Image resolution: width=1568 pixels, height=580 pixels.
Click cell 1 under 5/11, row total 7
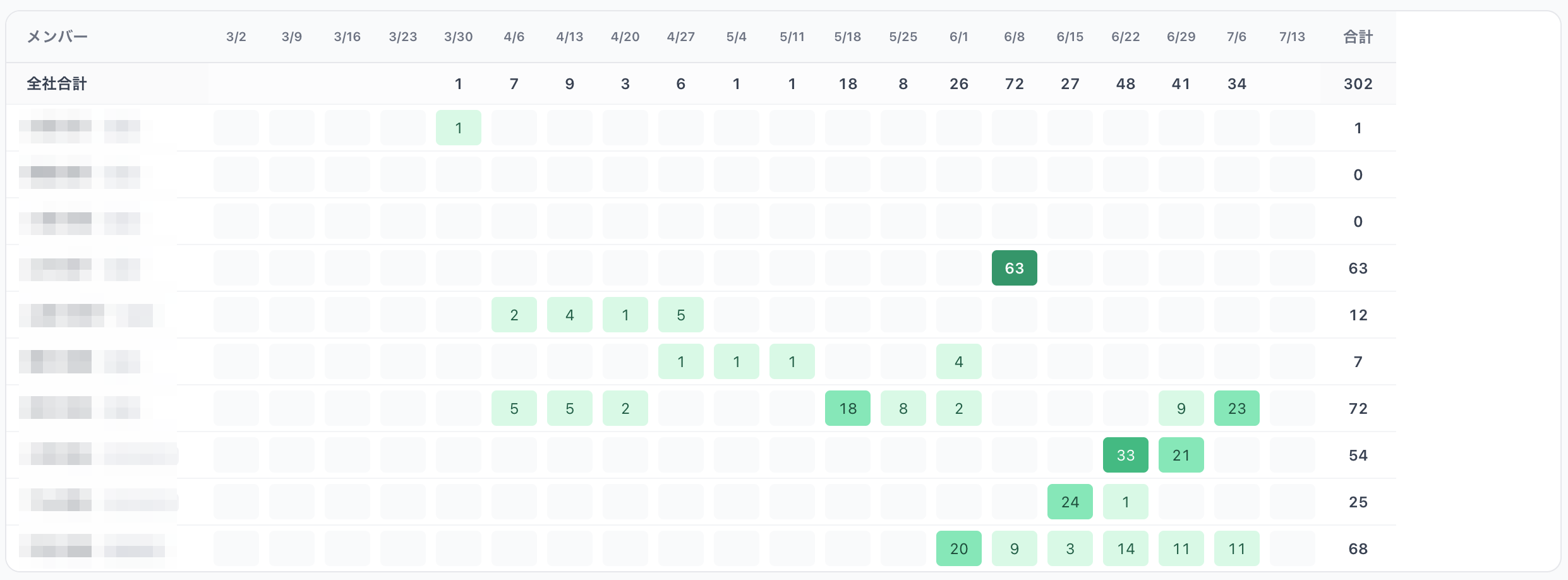coord(792,361)
